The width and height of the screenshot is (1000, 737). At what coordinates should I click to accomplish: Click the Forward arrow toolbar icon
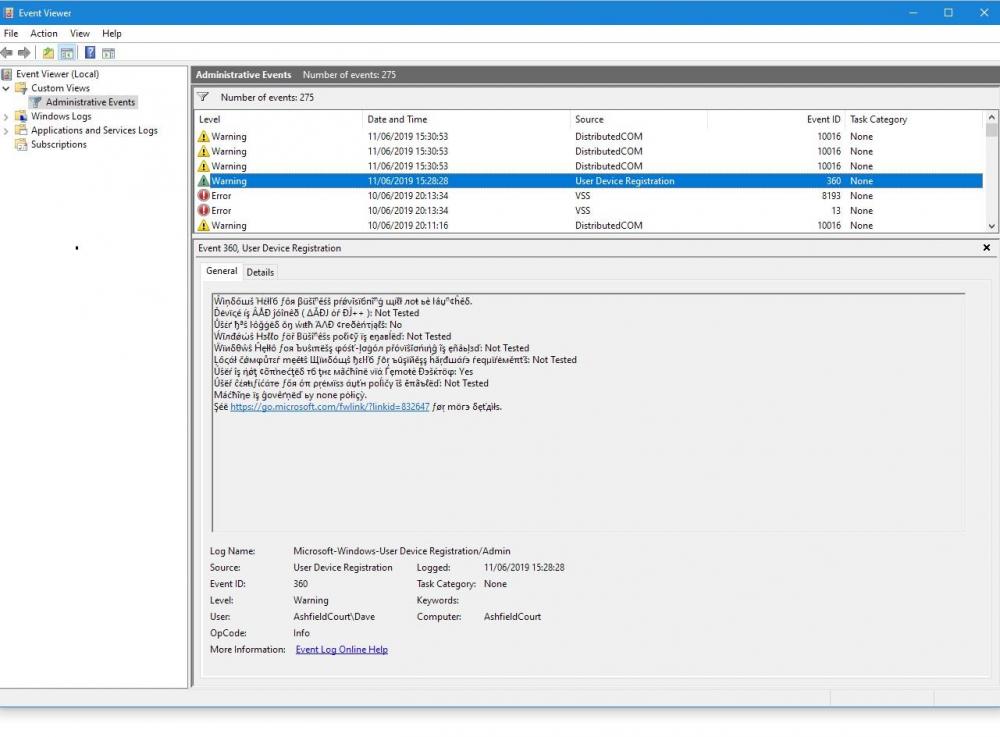click(24, 53)
